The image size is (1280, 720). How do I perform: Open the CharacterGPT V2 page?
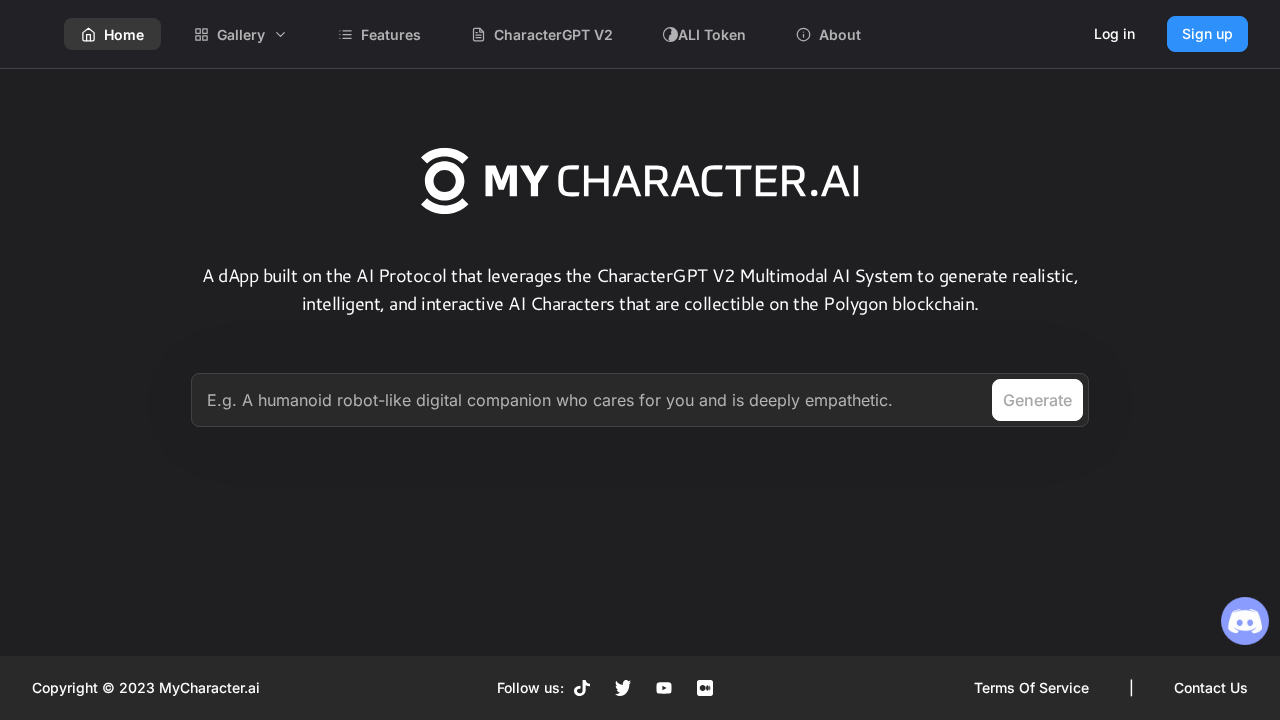tap(541, 35)
